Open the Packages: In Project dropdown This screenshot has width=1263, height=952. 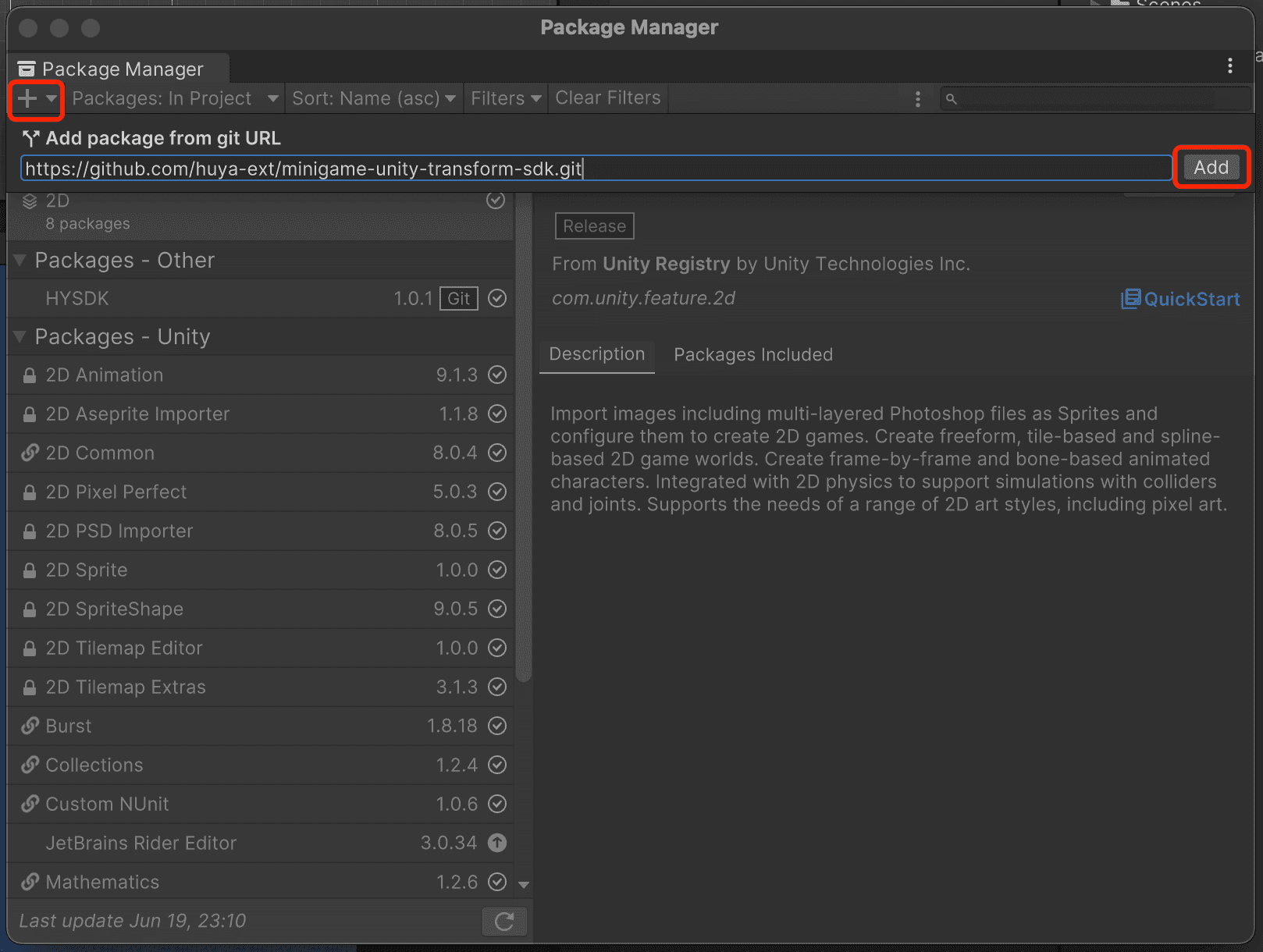click(175, 98)
